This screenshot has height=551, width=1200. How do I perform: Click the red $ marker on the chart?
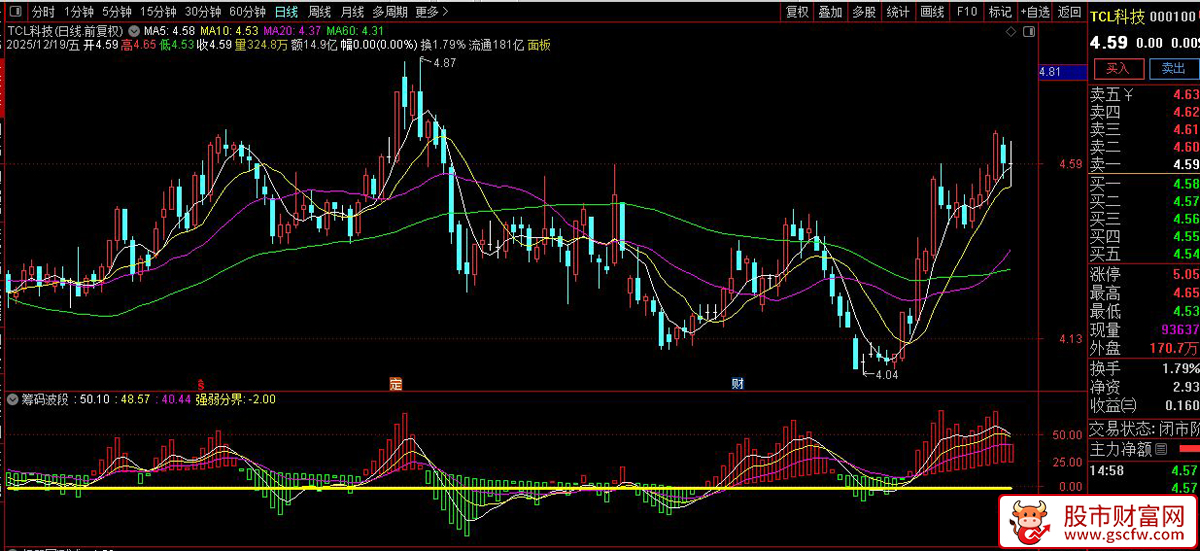pyautogui.click(x=200, y=383)
